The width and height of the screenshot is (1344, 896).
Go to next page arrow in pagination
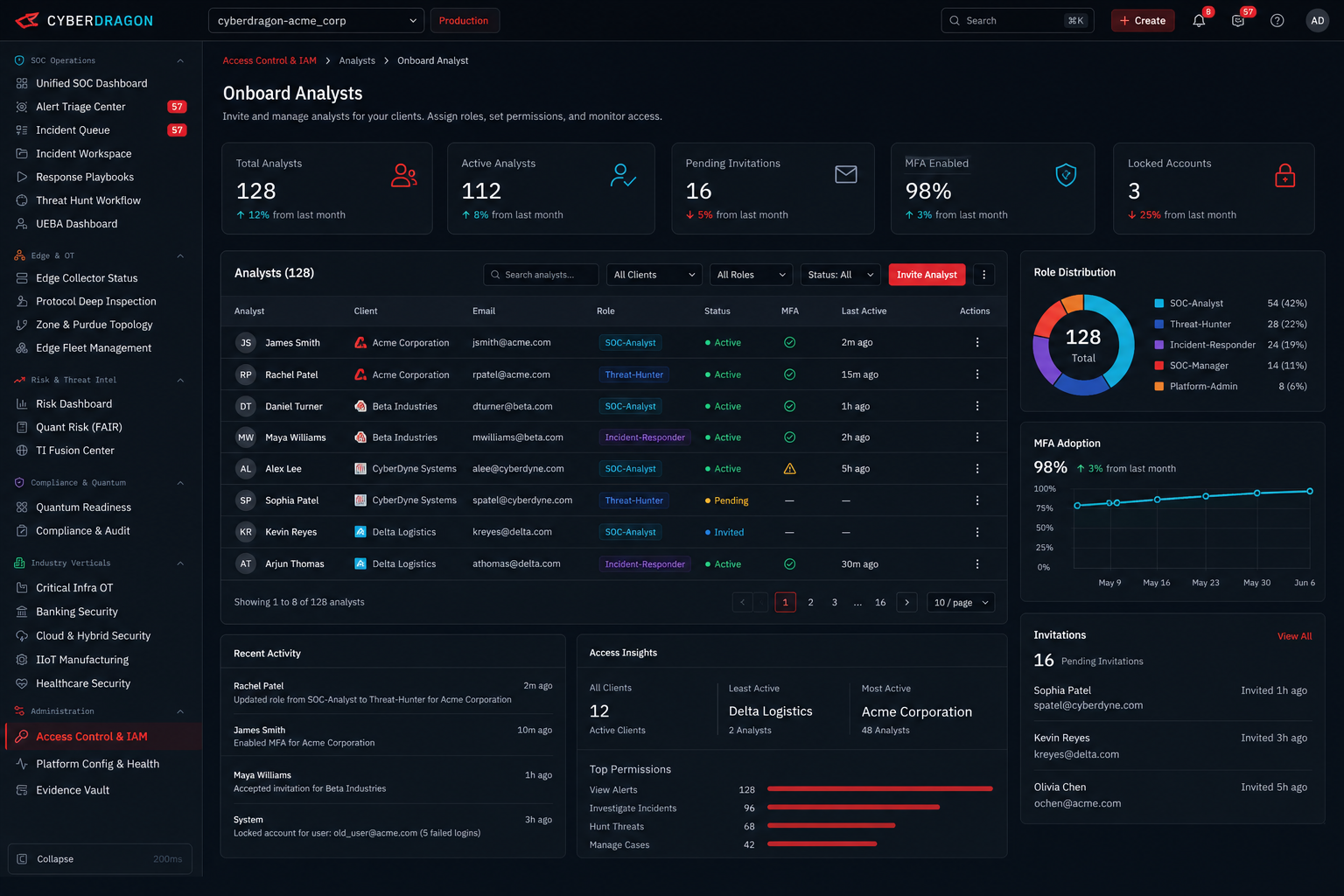907,602
